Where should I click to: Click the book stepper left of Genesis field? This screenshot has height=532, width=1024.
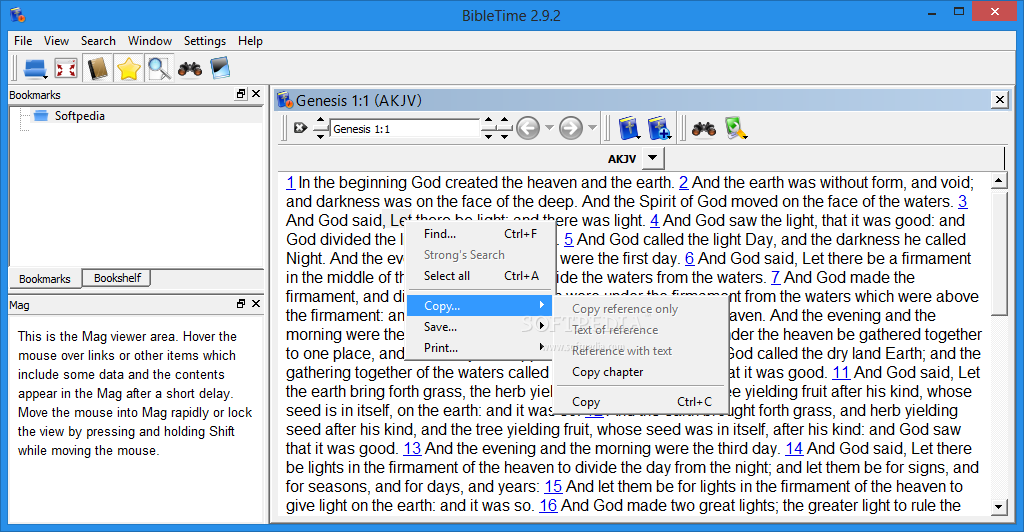coord(320,128)
